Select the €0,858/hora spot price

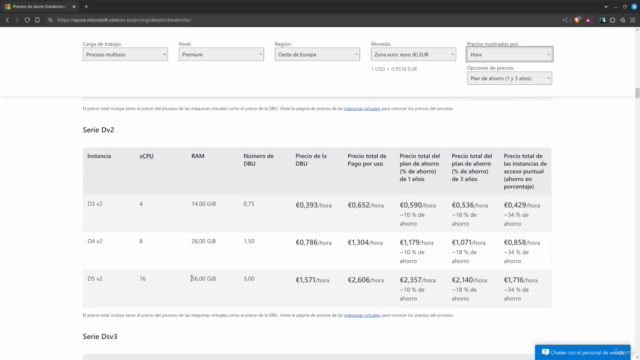522,242
